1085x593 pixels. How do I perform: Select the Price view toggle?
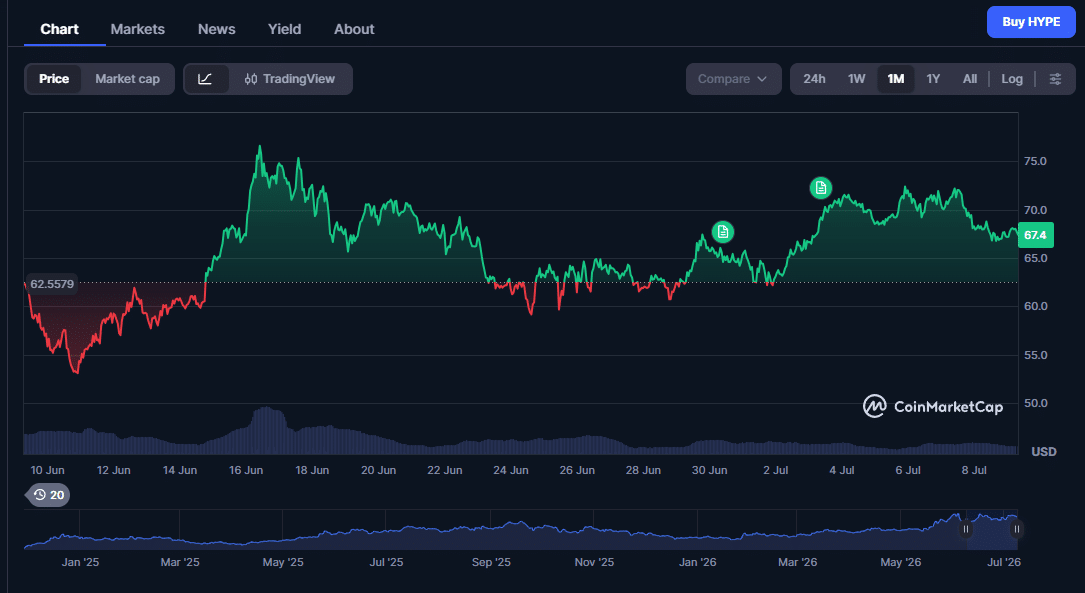point(54,79)
